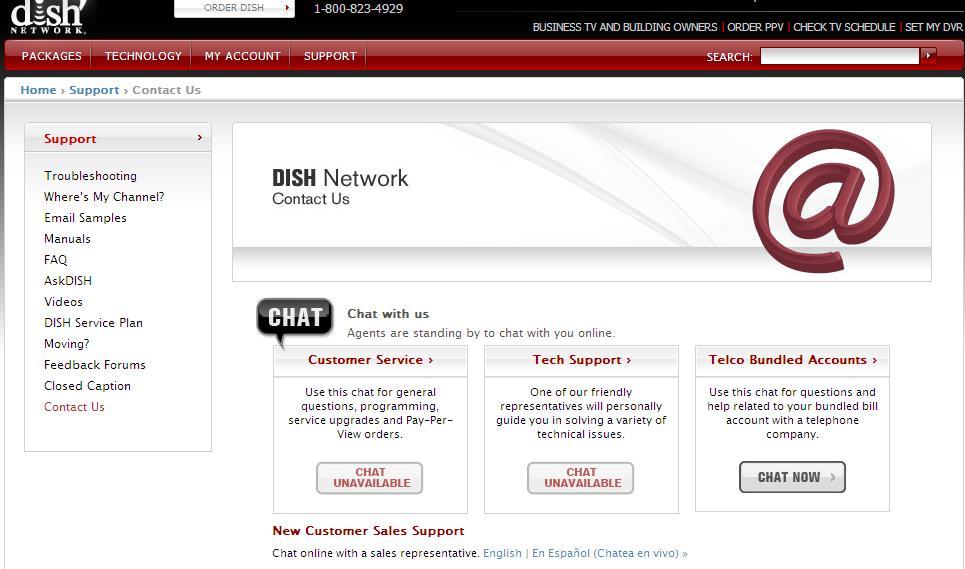This screenshot has width=965, height=569.
Task: Open Closed Caption in sidebar
Action: coord(87,386)
